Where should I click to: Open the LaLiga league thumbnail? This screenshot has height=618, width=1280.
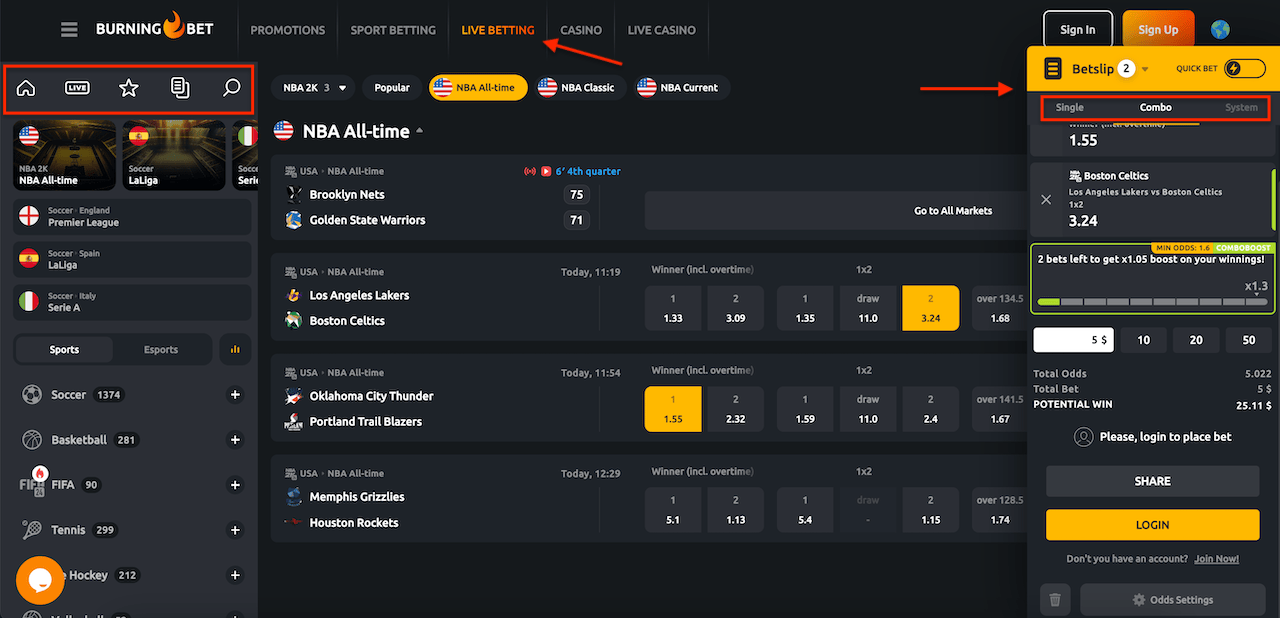coord(172,155)
